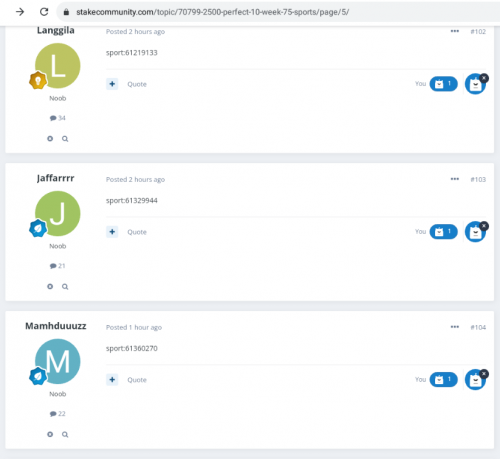This screenshot has width=500, height=459.
Task: Open options menu on post #104
Action: [455, 327]
